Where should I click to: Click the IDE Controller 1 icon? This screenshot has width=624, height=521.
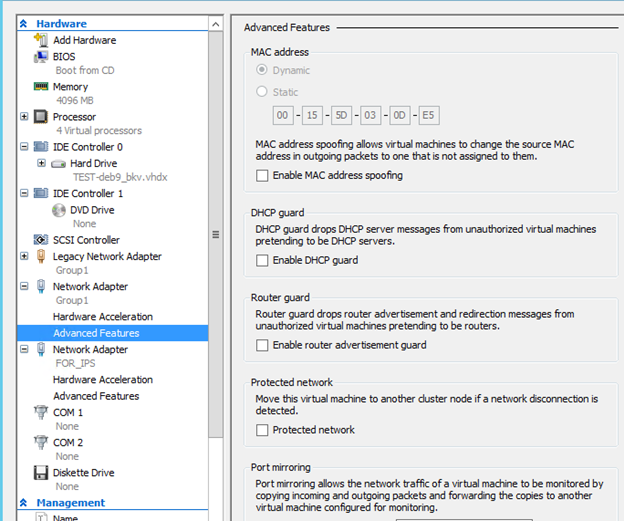click(x=41, y=193)
